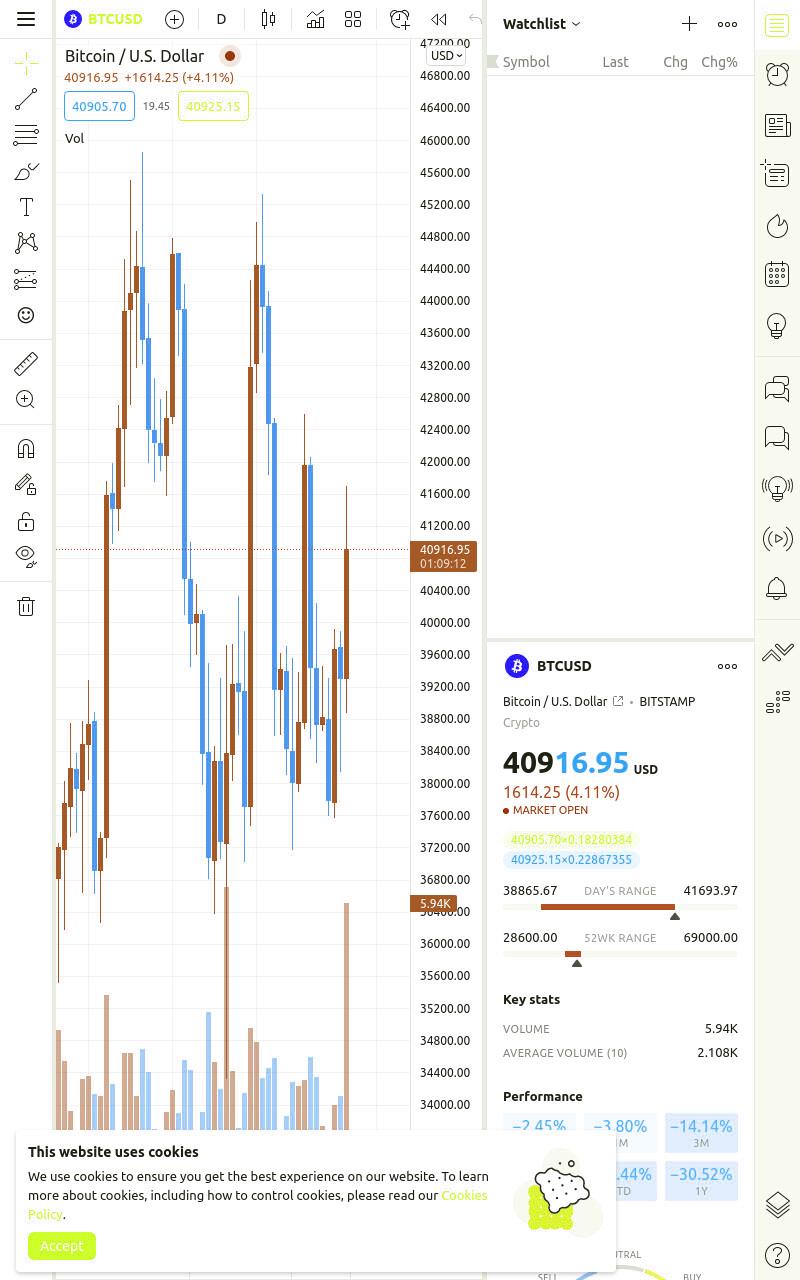Change the D time interval
800x1280 pixels.
point(221,19)
